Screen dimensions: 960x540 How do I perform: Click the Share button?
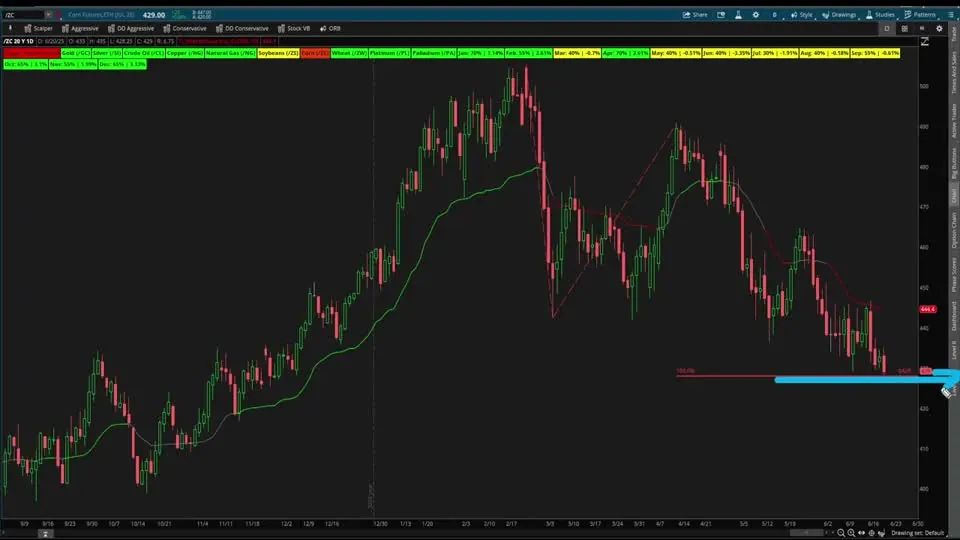click(695, 15)
